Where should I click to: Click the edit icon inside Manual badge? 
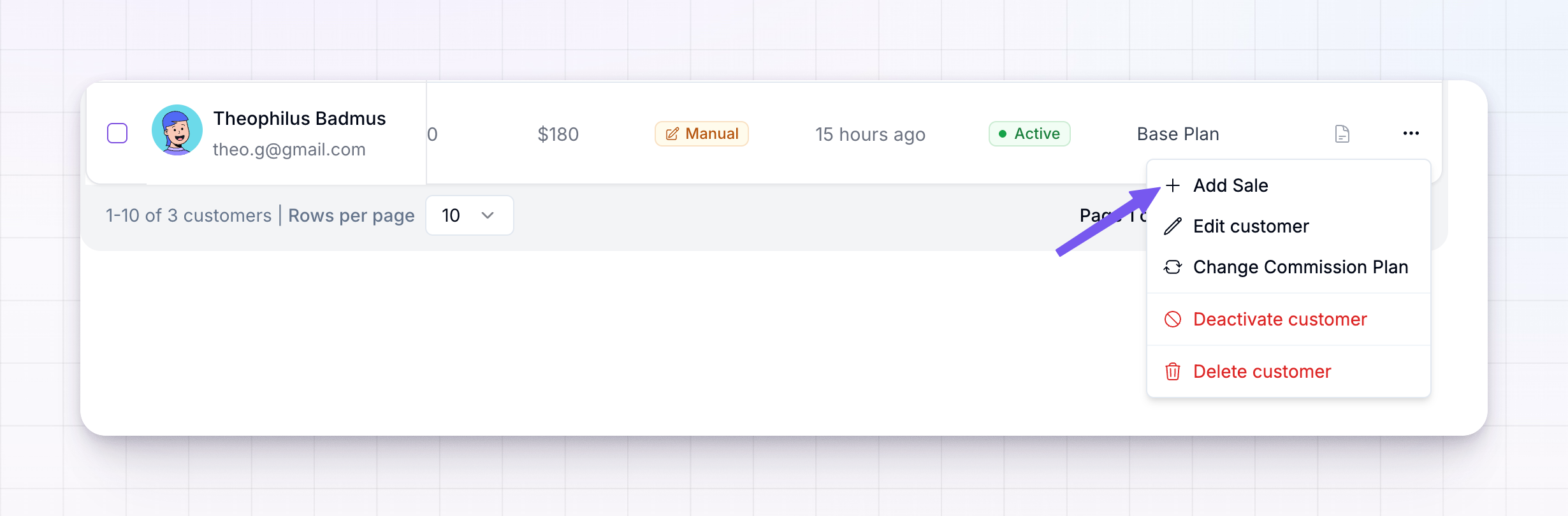coord(672,134)
